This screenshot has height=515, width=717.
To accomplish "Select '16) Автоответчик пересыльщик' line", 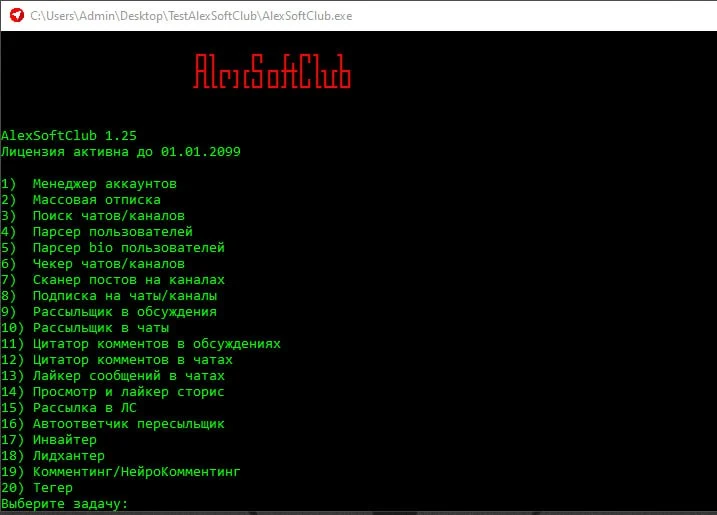I will pos(113,424).
